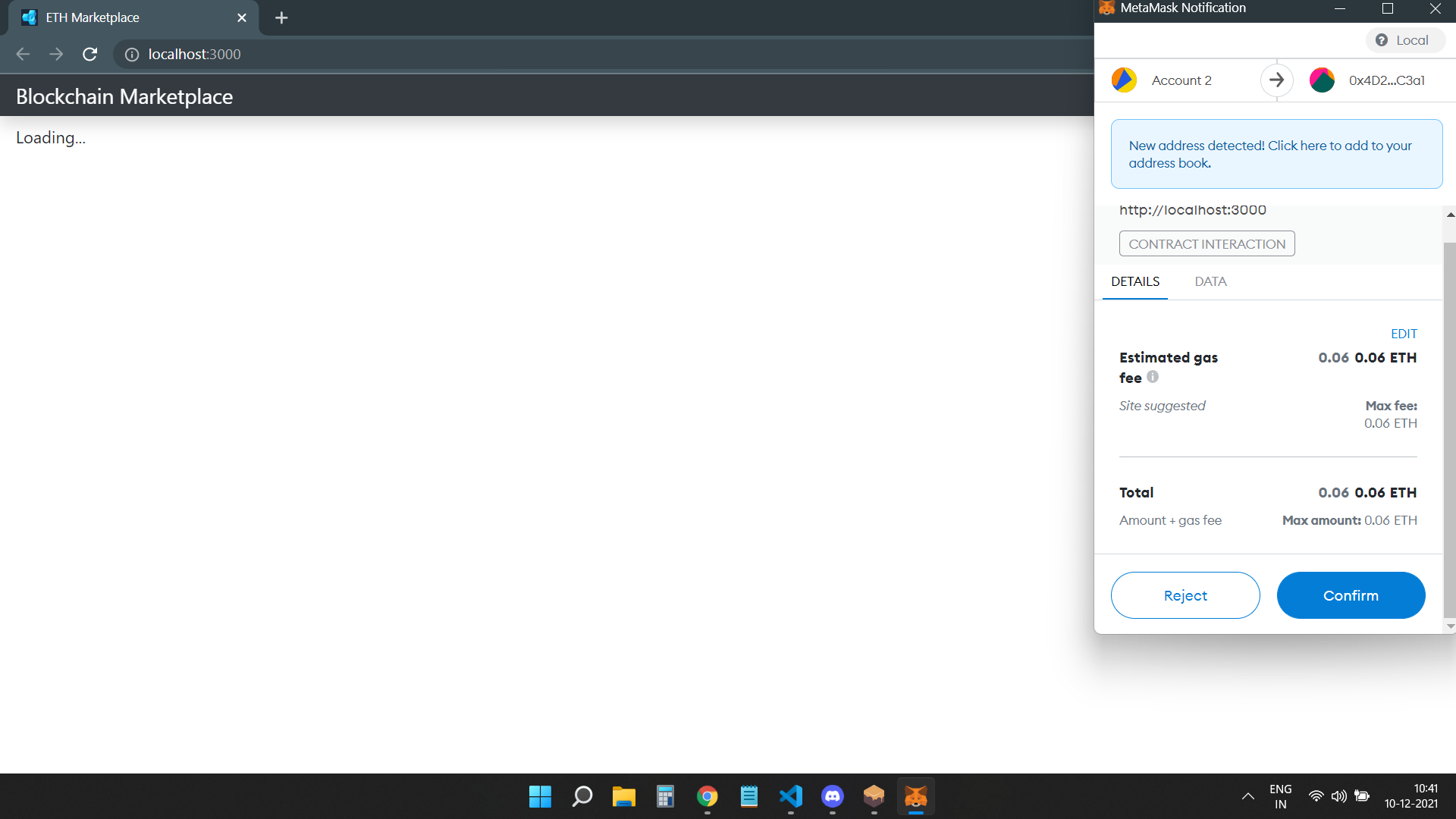Click the MetaMask fox taskbar icon

pyautogui.click(x=915, y=796)
